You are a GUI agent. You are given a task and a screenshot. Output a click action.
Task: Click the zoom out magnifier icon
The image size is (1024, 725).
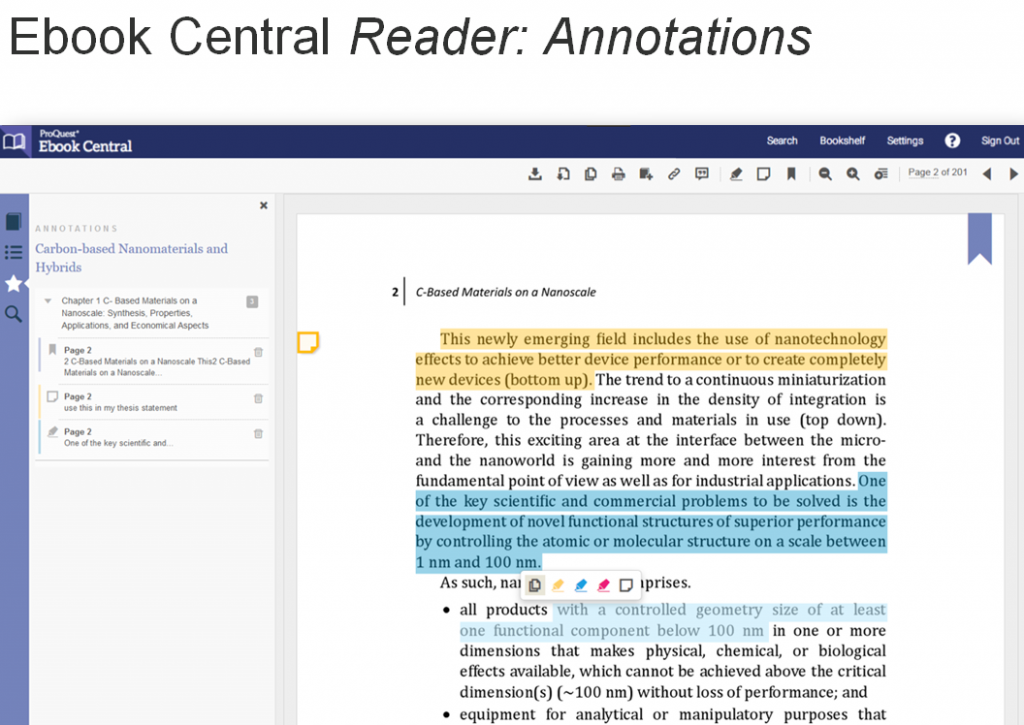pyautogui.click(x=825, y=174)
